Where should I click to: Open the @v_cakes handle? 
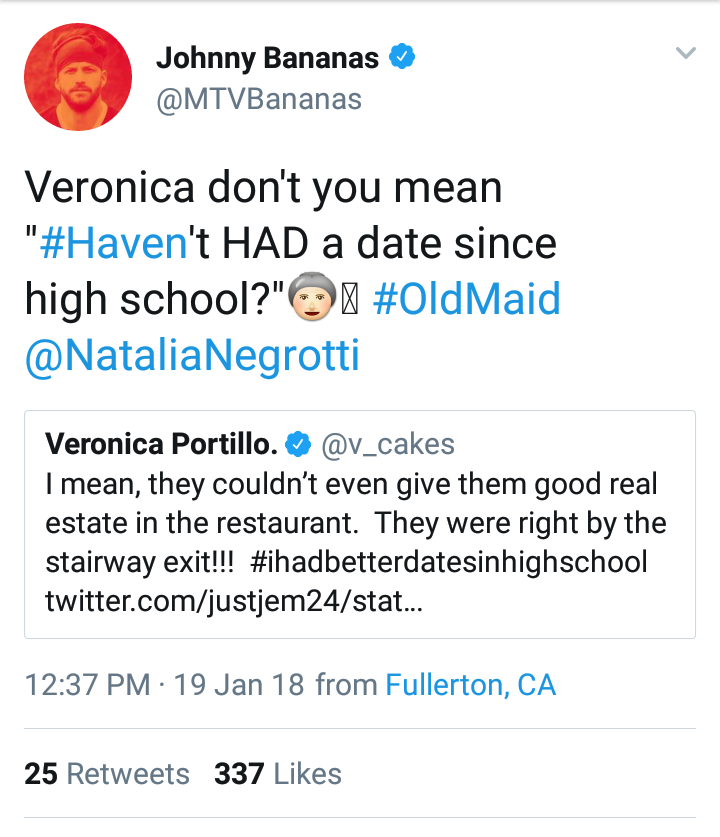pyautogui.click(x=388, y=444)
